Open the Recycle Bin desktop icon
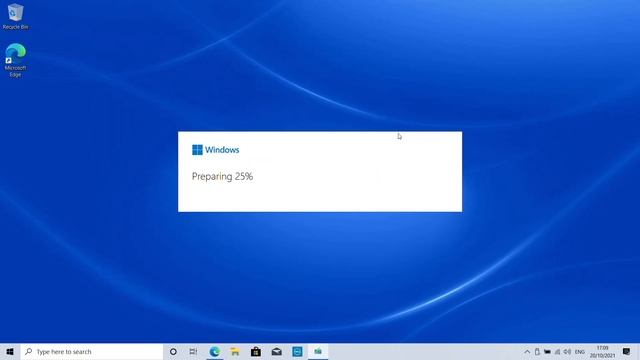The image size is (640, 360). [x=16, y=16]
